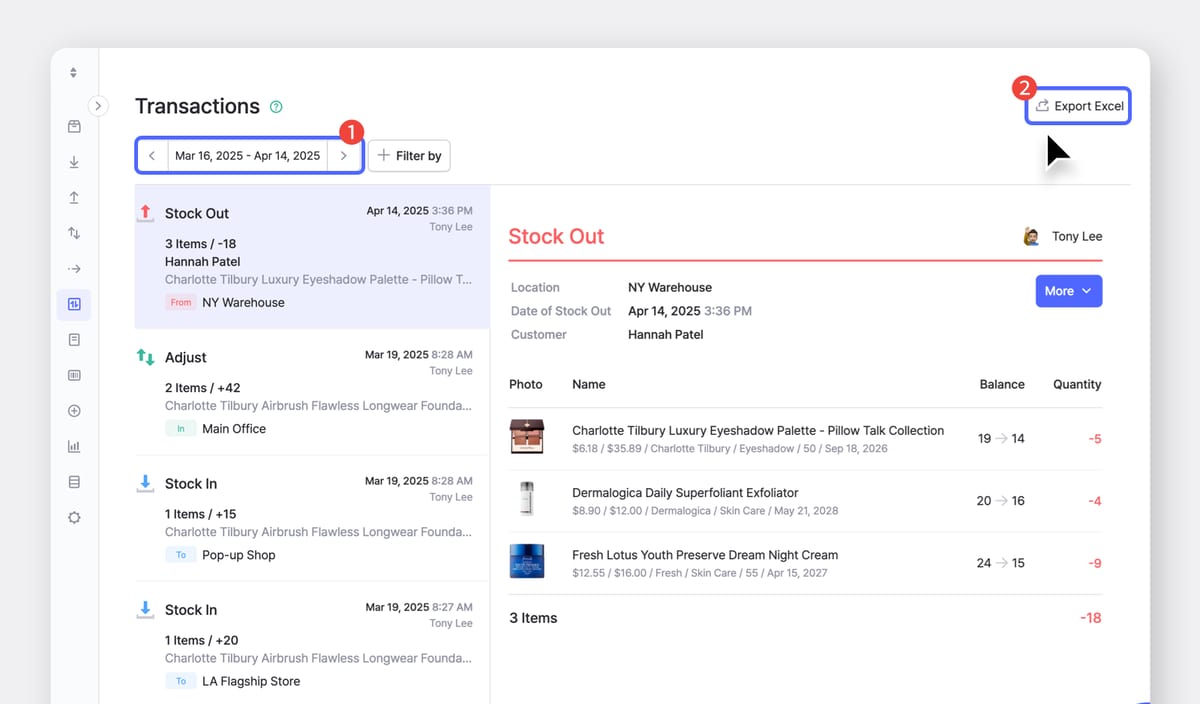Click the plus circle sidebar icon
This screenshot has height=704, width=1200.
coord(73,410)
